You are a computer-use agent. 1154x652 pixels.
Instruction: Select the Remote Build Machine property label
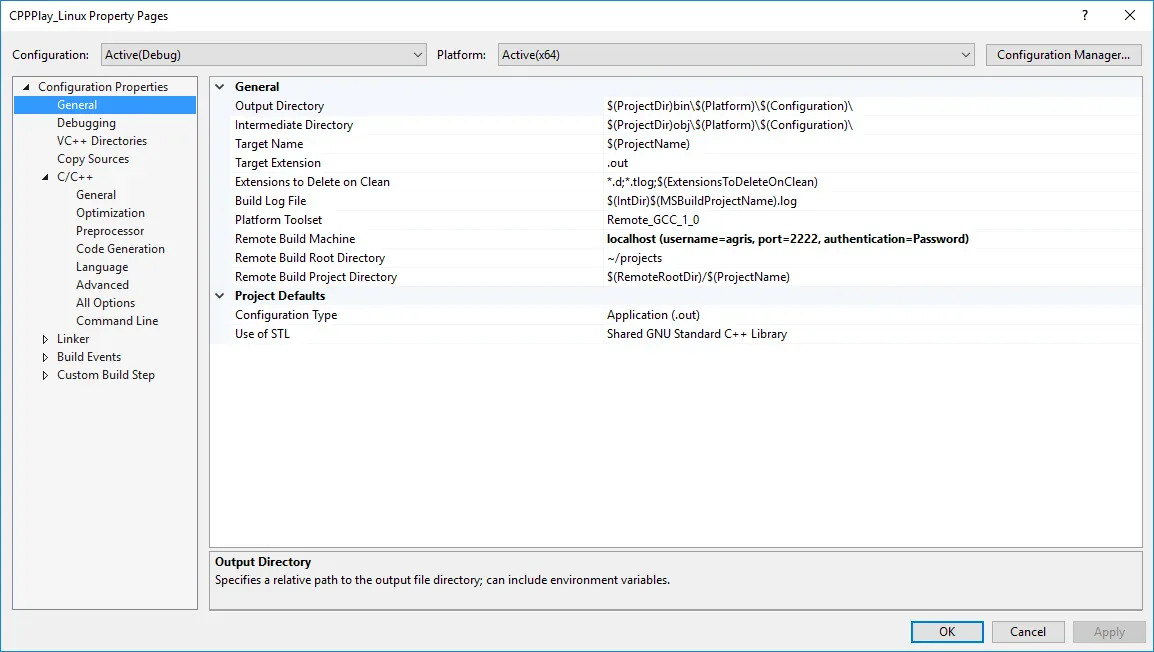(x=295, y=239)
